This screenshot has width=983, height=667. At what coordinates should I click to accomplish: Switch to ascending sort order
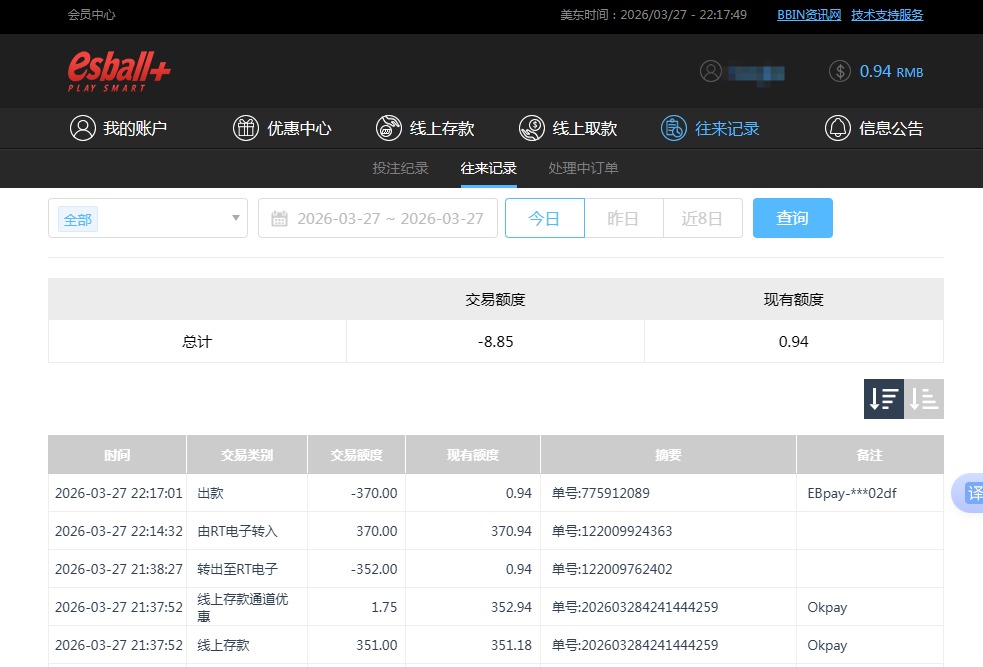[923, 398]
